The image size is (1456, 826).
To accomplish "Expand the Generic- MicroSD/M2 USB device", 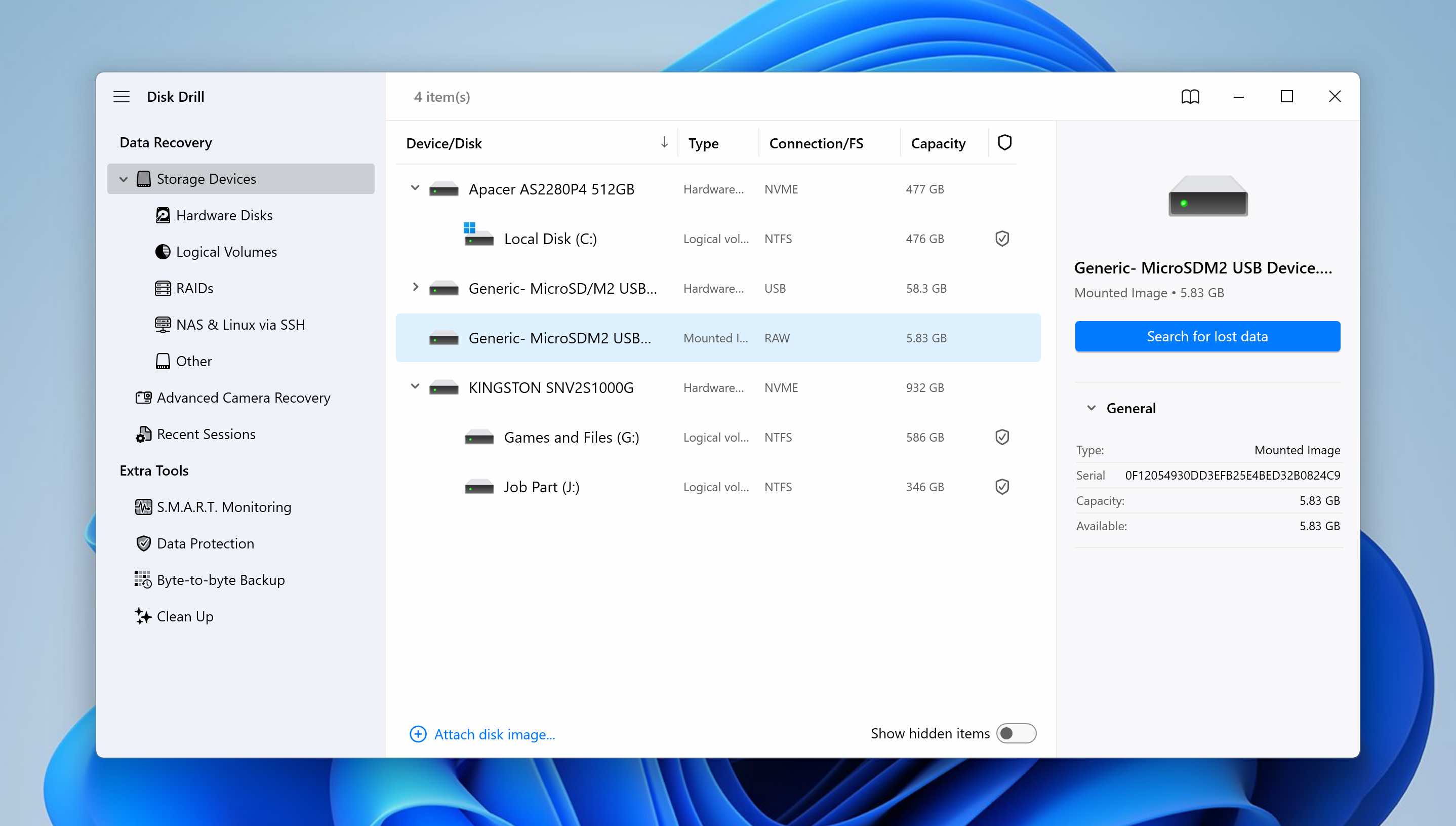I will pyautogui.click(x=415, y=288).
